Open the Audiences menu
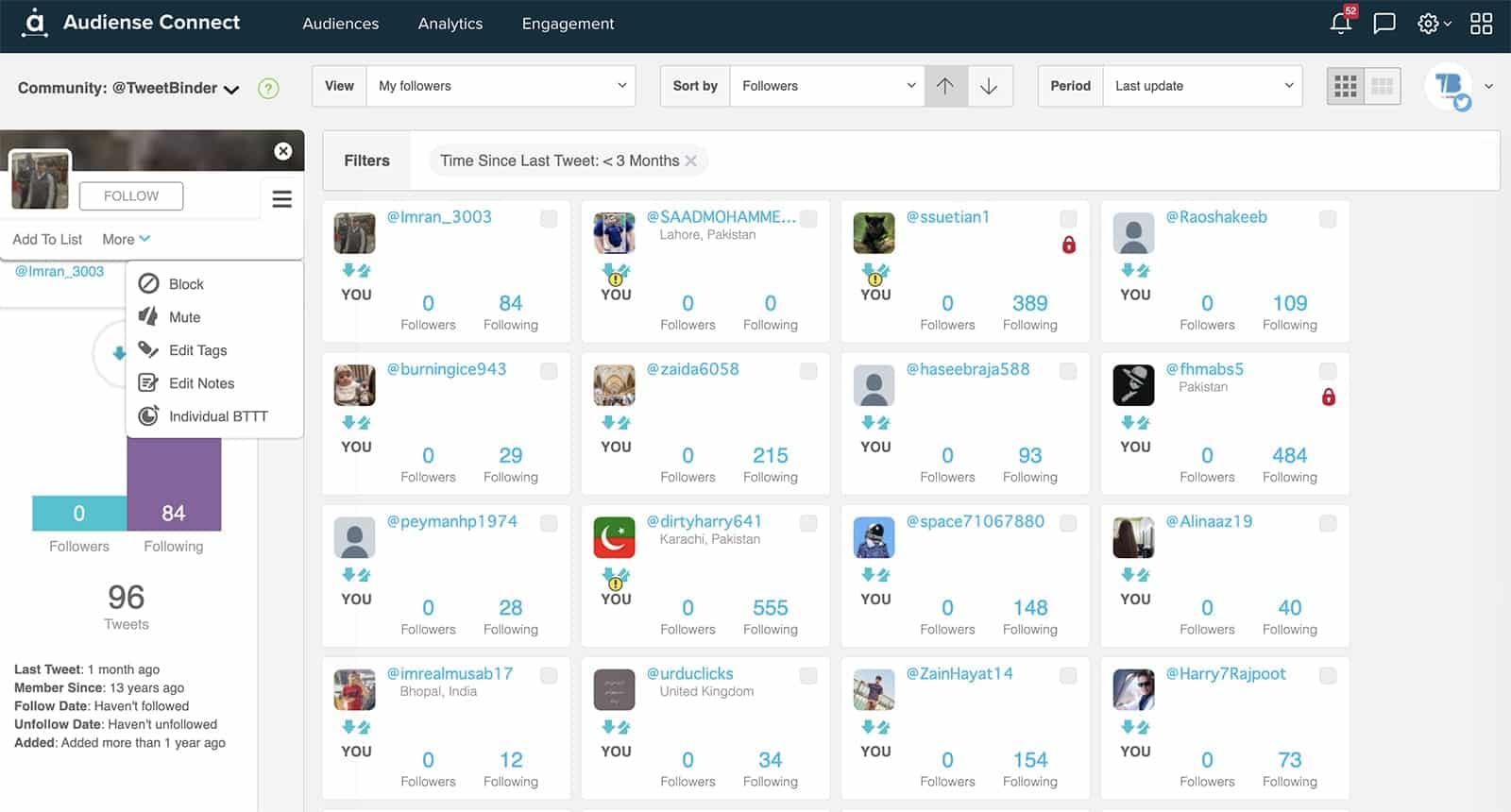Screen dimensions: 1511x812 pos(341,24)
